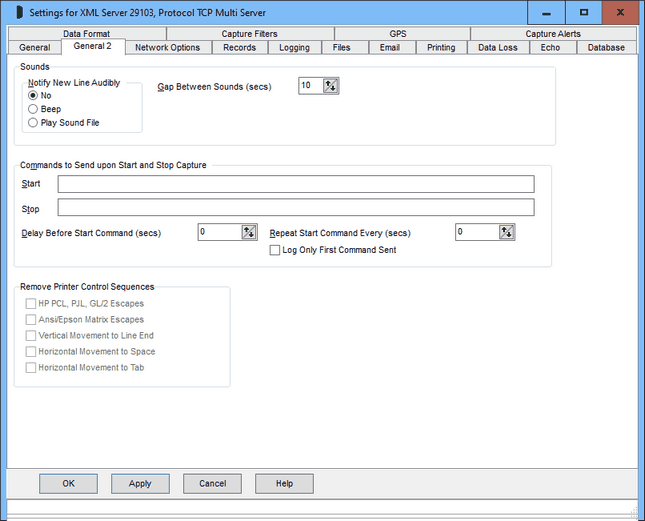
Task: Click Delay Before Start Command spinner
Action: point(249,232)
